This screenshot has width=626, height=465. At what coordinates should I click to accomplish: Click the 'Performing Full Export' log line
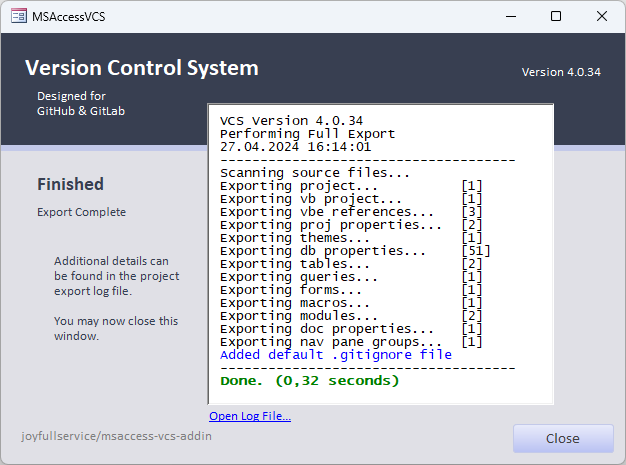307,133
